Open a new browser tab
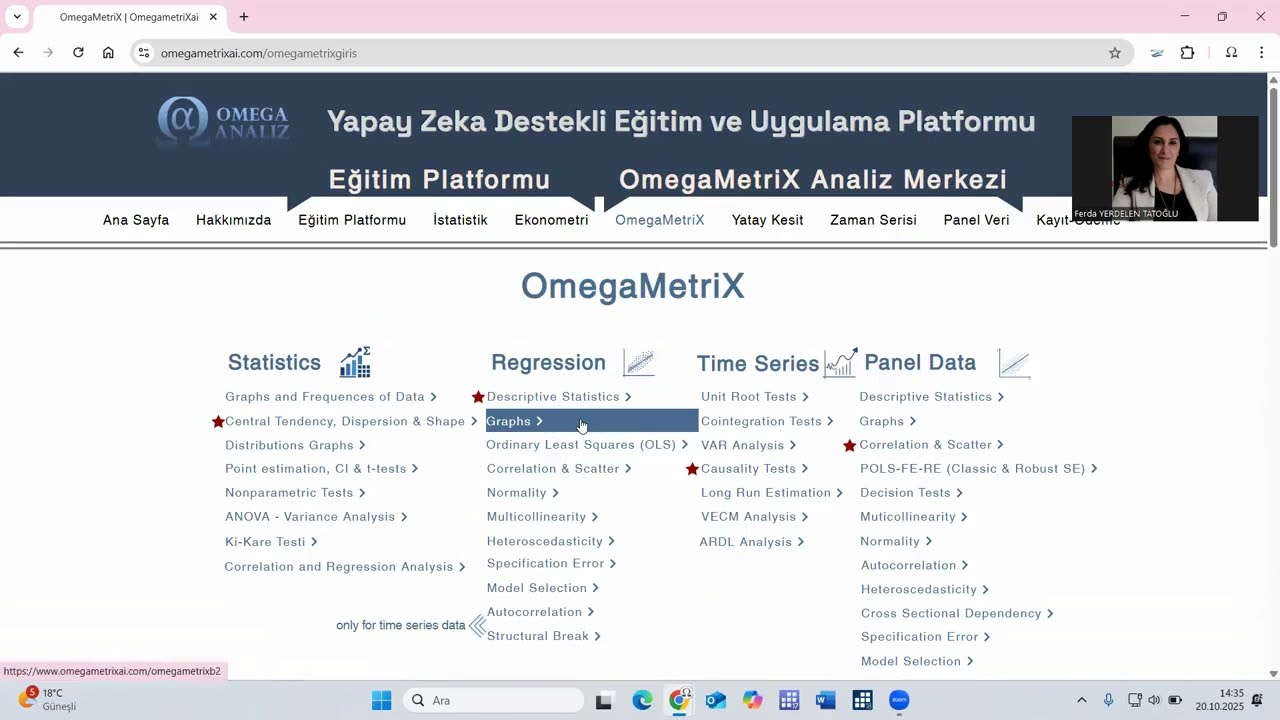Image resolution: width=1280 pixels, height=720 pixels. tap(244, 17)
